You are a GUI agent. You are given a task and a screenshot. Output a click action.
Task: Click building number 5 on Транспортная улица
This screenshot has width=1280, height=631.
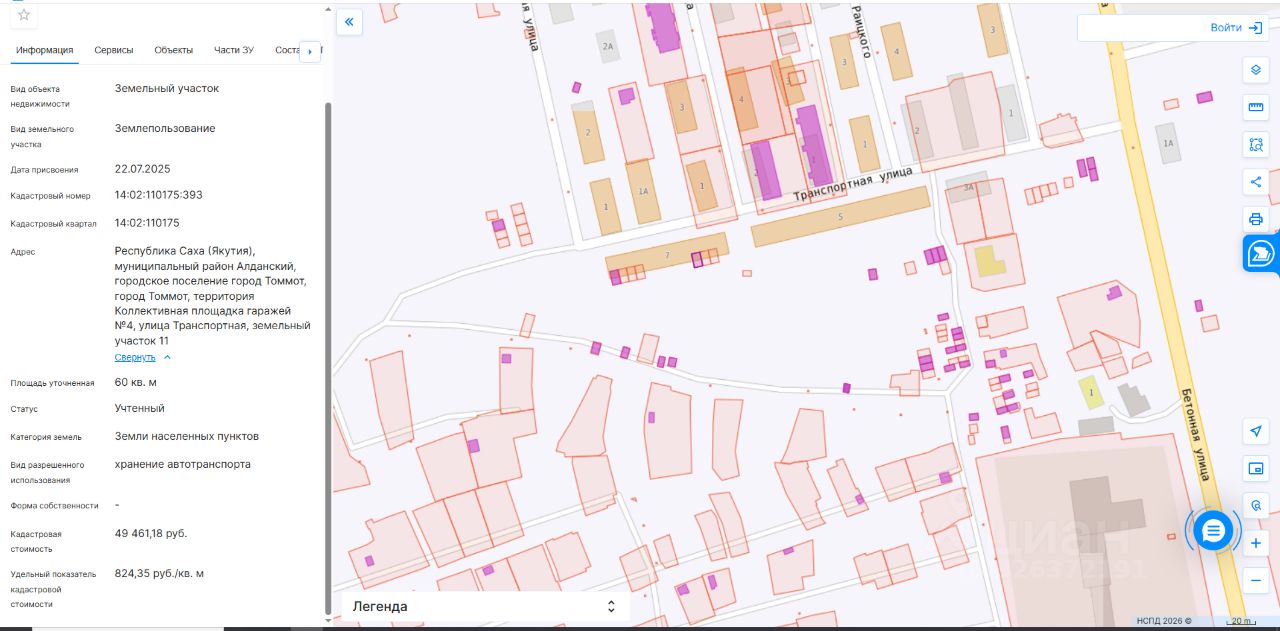(x=840, y=217)
